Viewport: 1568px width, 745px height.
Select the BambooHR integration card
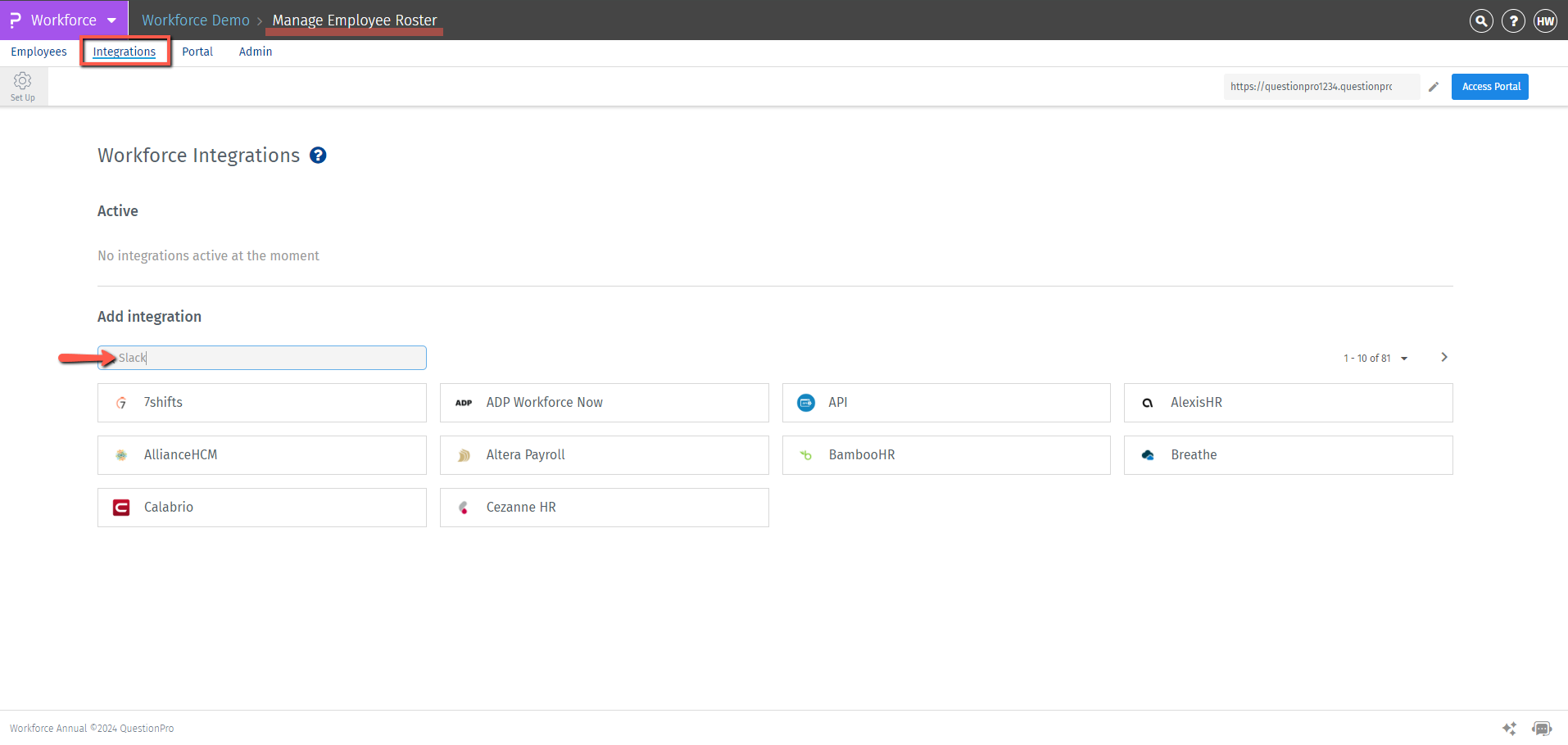(946, 455)
